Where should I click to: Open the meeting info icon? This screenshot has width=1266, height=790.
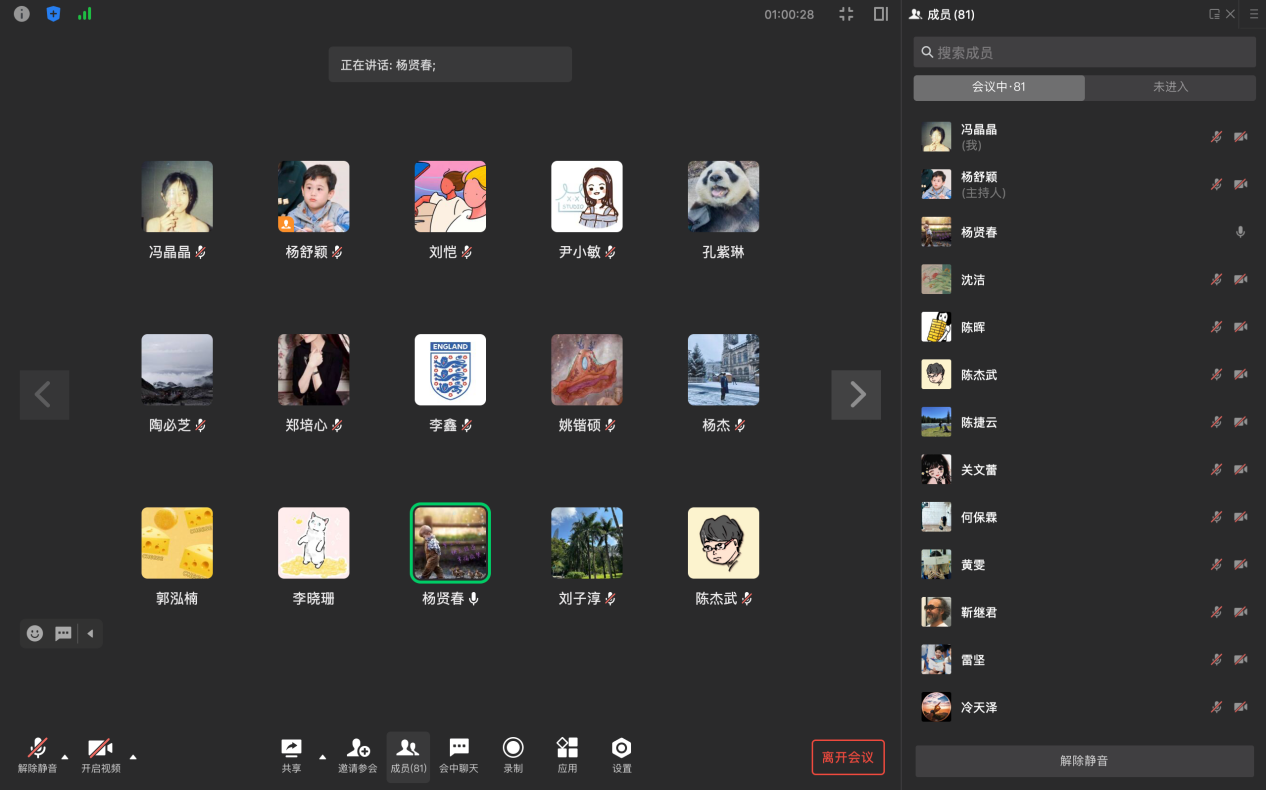tap(21, 14)
